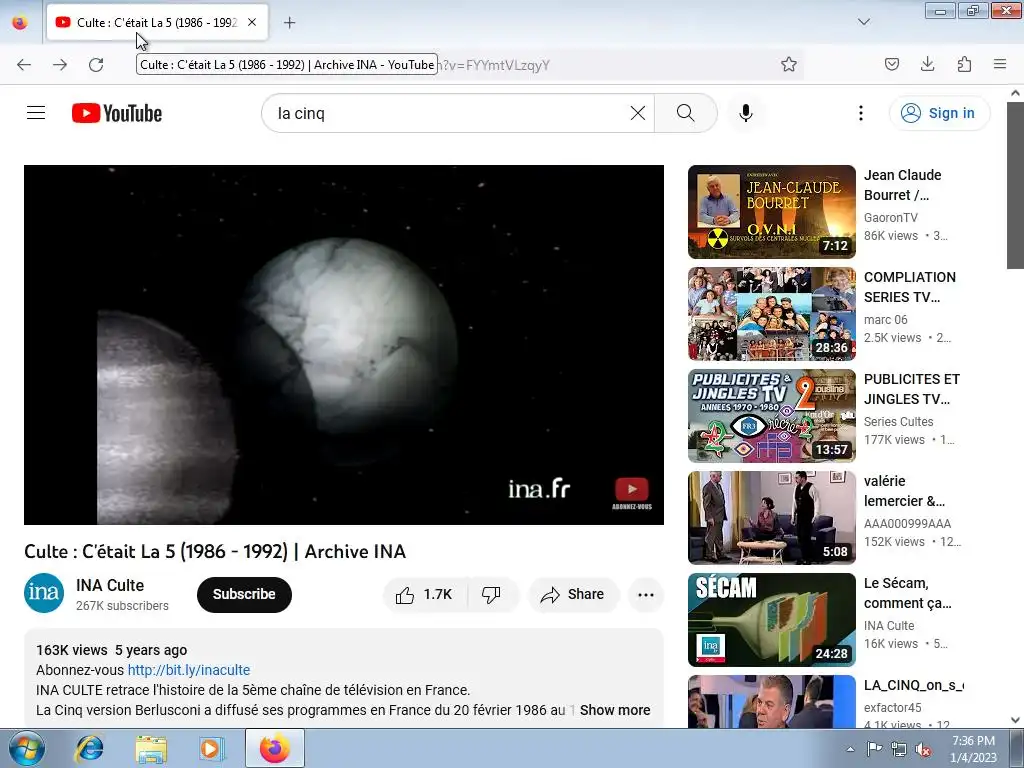This screenshot has height=768, width=1024.
Task: Open Windows Media Player from the taskbar
Action: pyautogui.click(x=211, y=748)
